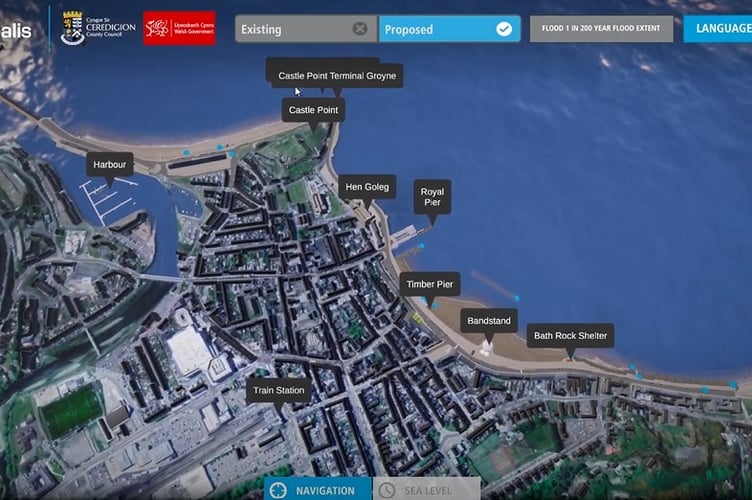This screenshot has height=500, width=752.
Task: Click the X icon on Existing toggle
Action: coord(360,29)
